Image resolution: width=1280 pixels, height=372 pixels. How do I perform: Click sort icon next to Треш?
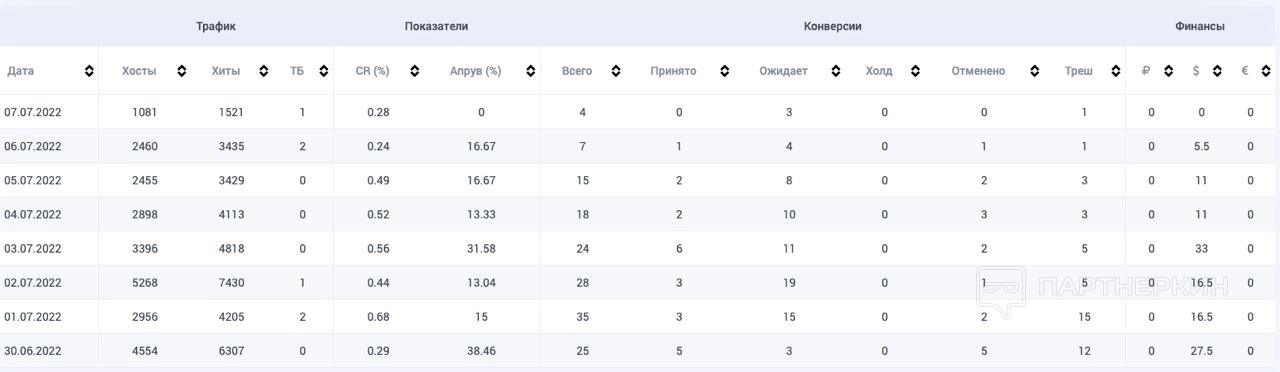point(1115,71)
